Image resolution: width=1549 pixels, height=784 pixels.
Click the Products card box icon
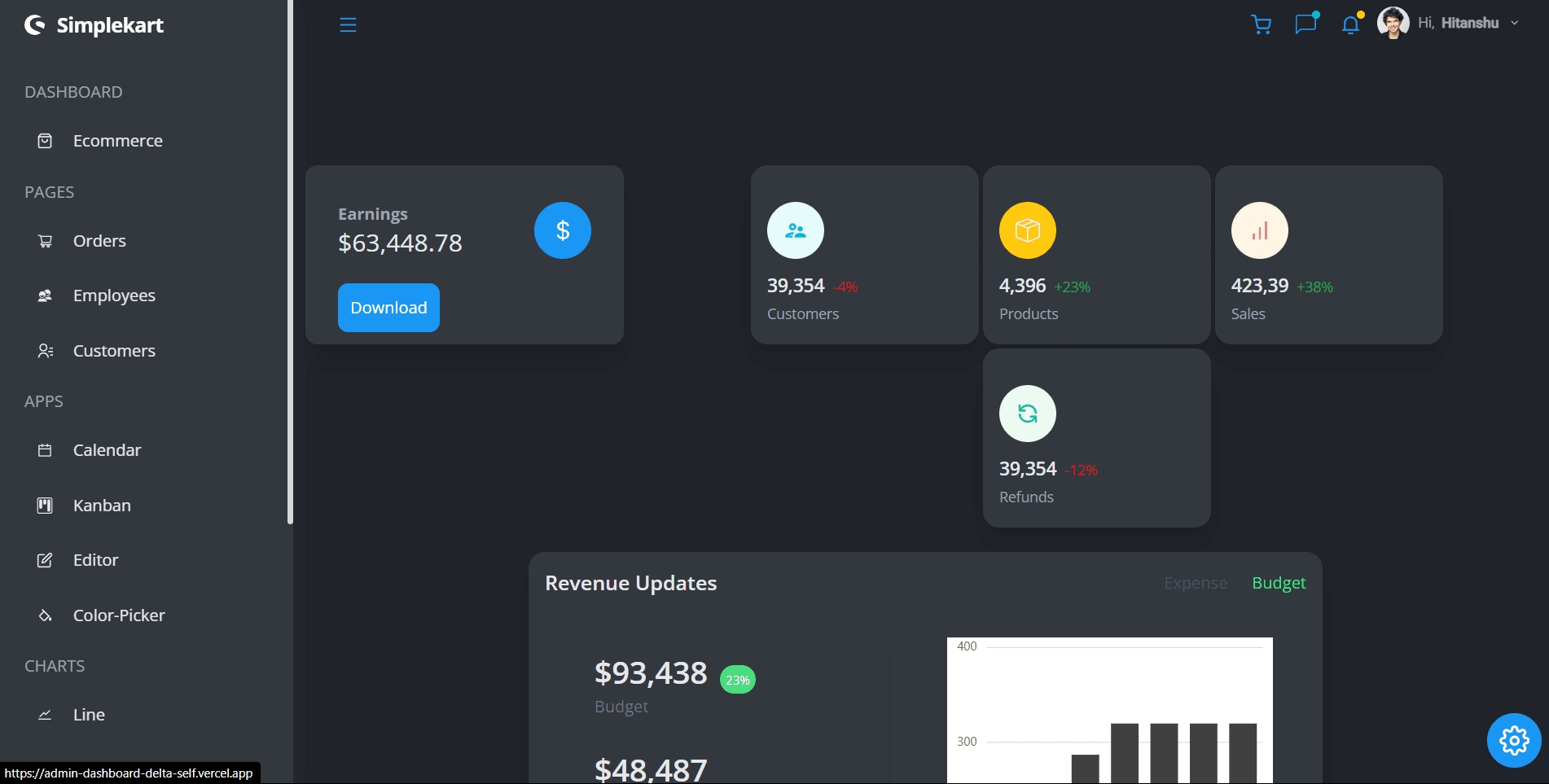(x=1028, y=230)
